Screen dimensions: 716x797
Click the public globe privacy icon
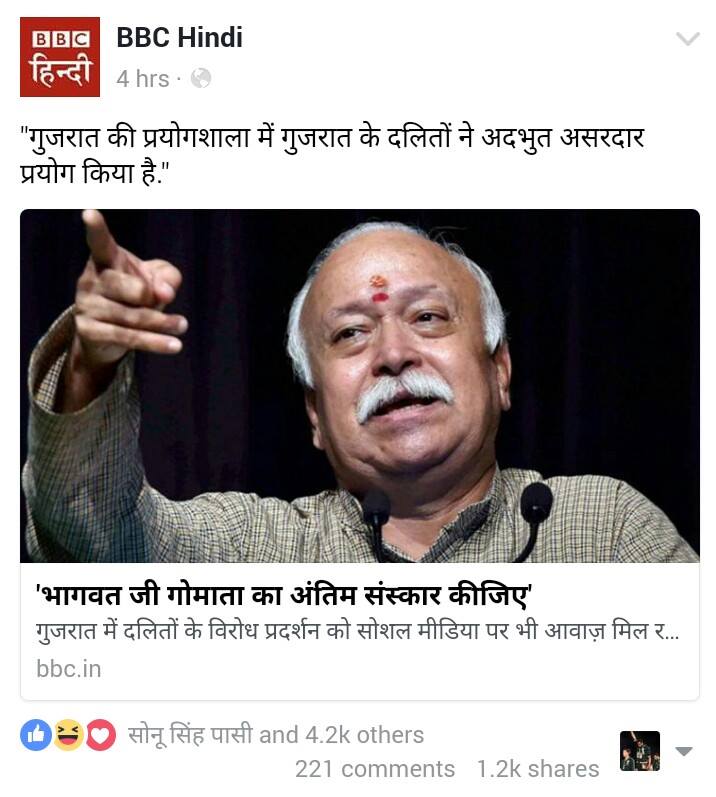201,78
